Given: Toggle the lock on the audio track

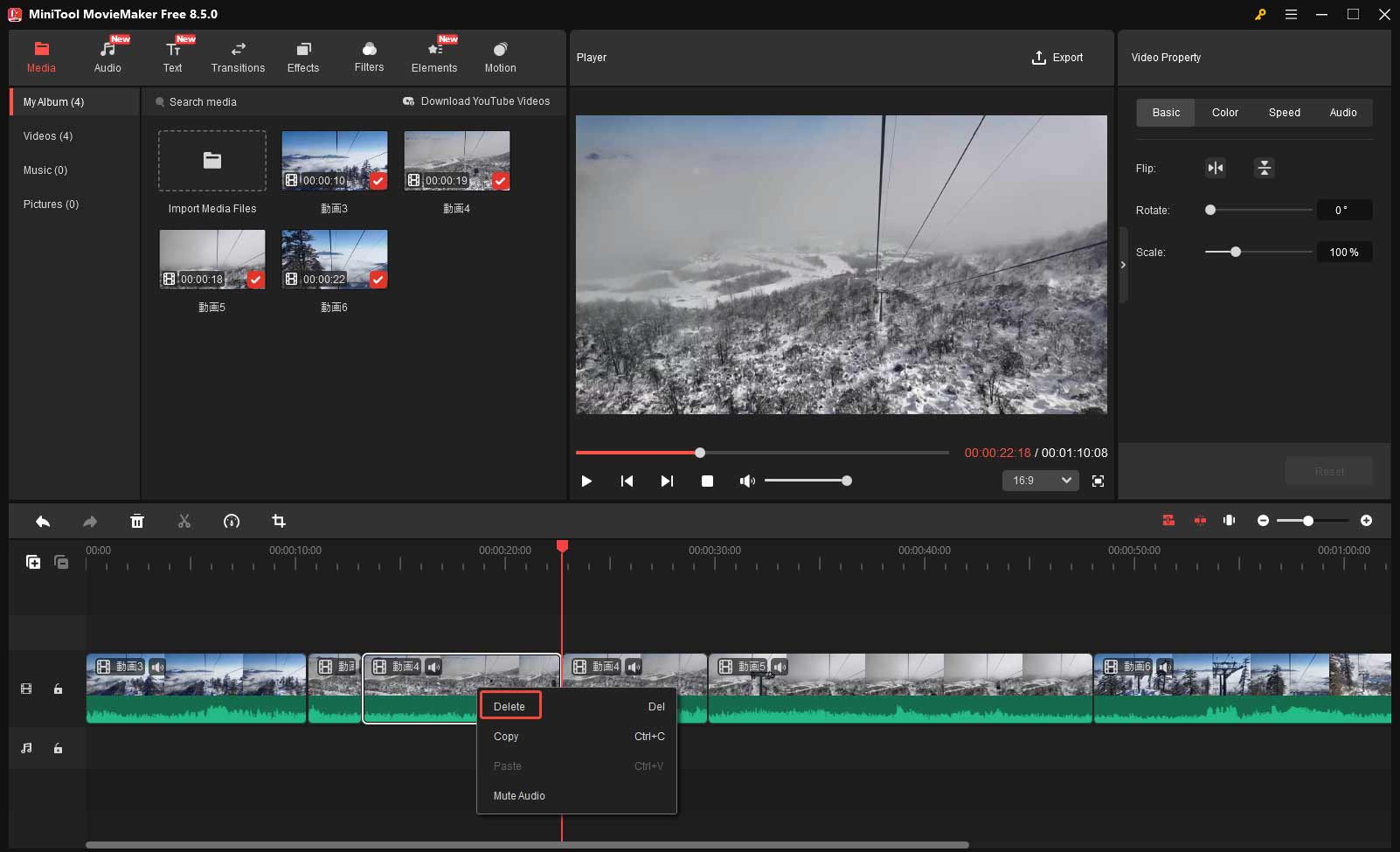Looking at the screenshot, I should (58, 748).
